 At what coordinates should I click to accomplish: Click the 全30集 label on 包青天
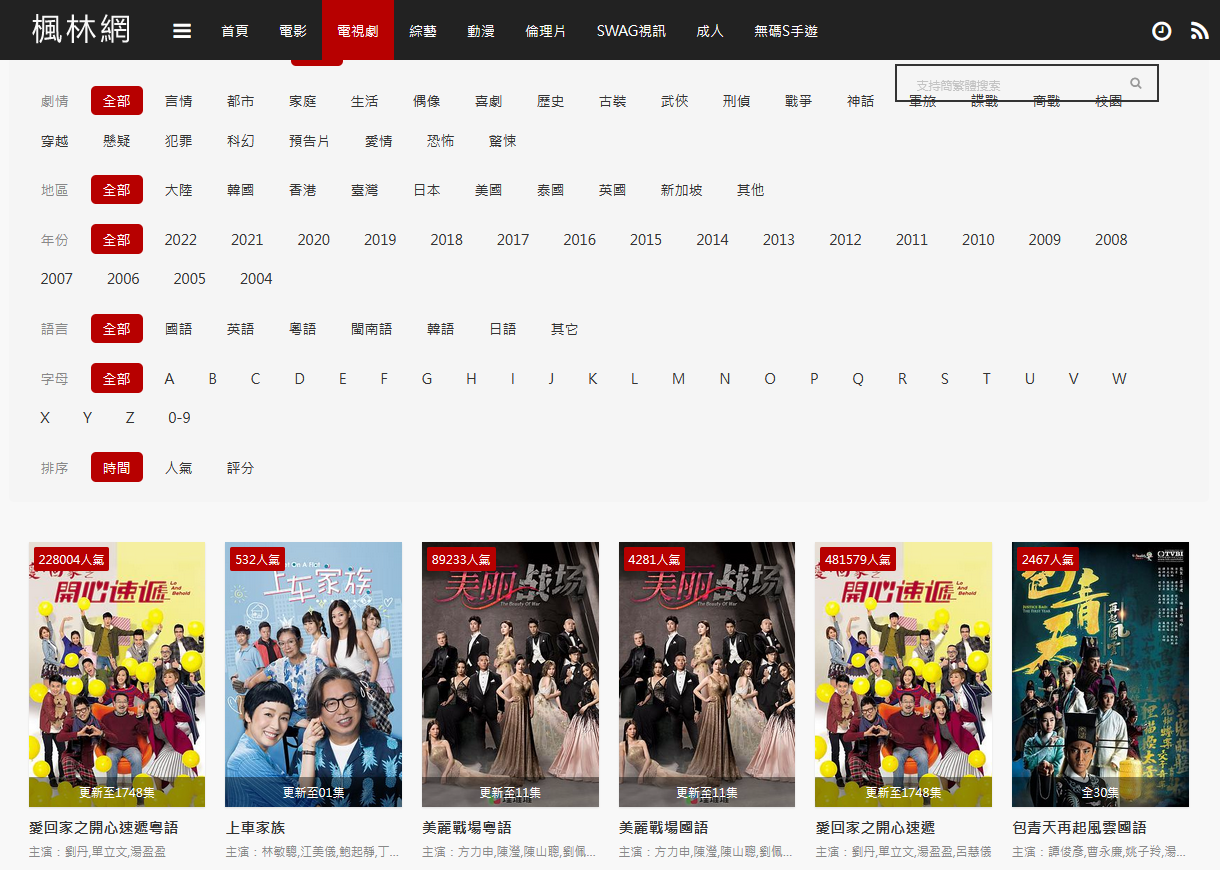(x=1100, y=792)
